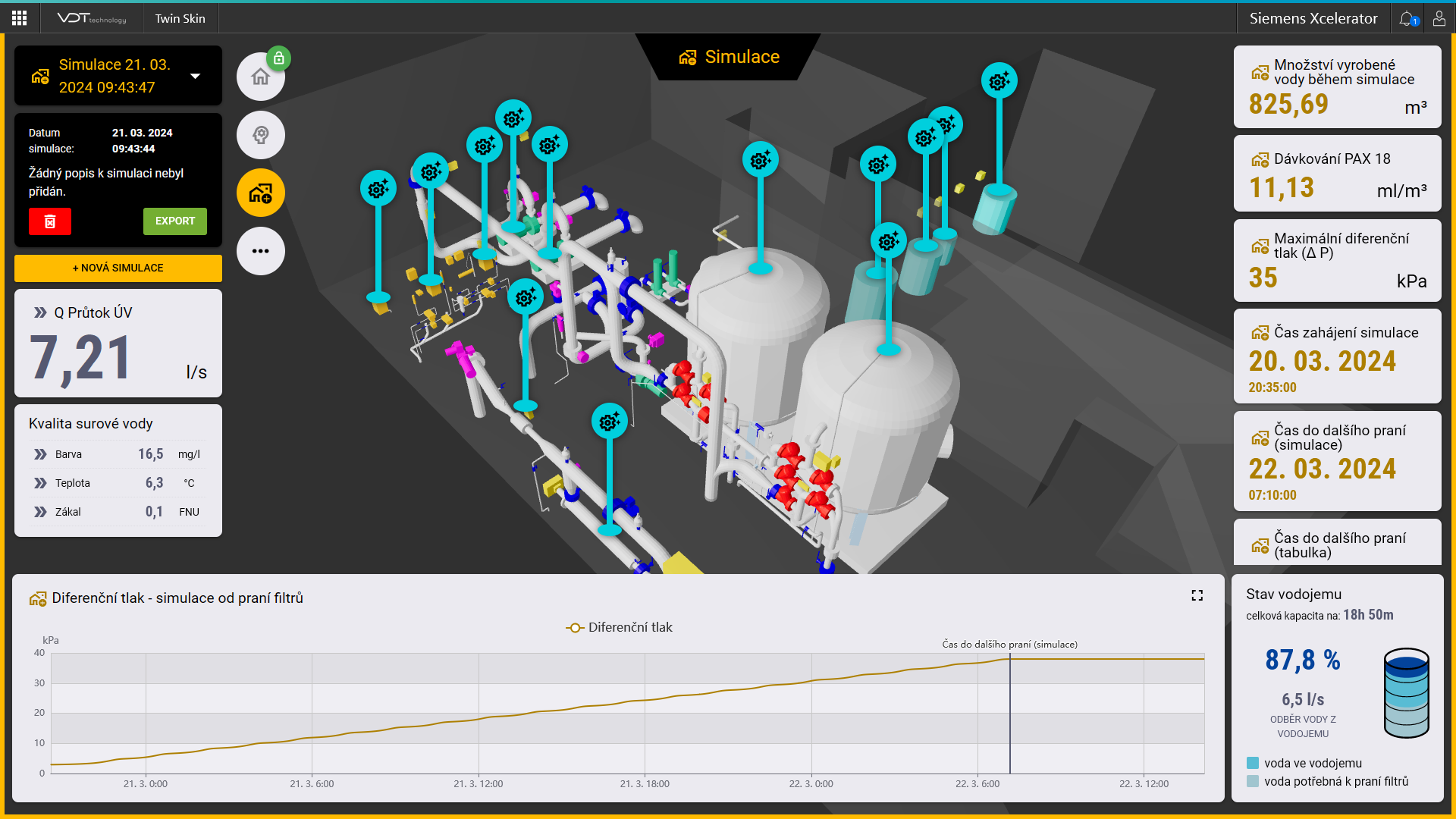Expand the Barva water quality row
The height and width of the screenshot is (819, 1456).
click(x=40, y=454)
